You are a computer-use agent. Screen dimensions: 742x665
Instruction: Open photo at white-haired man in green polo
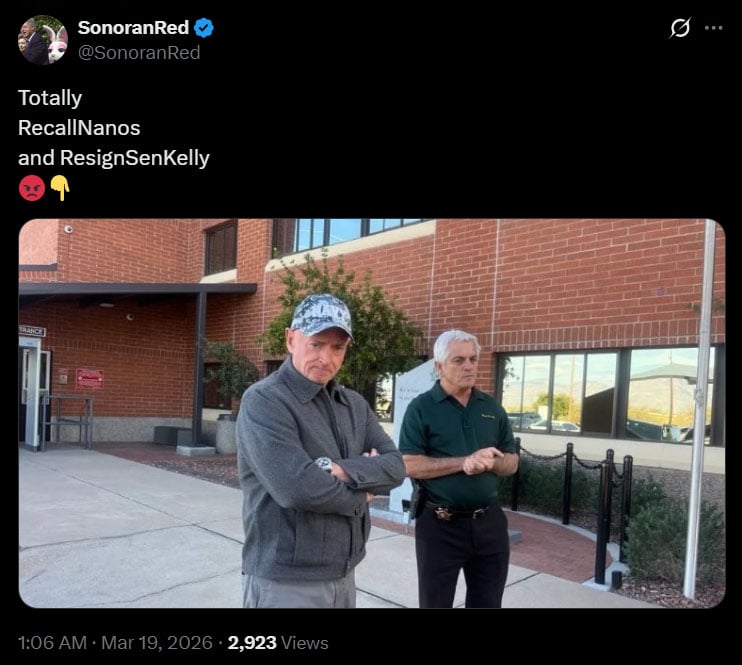(460, 469)
